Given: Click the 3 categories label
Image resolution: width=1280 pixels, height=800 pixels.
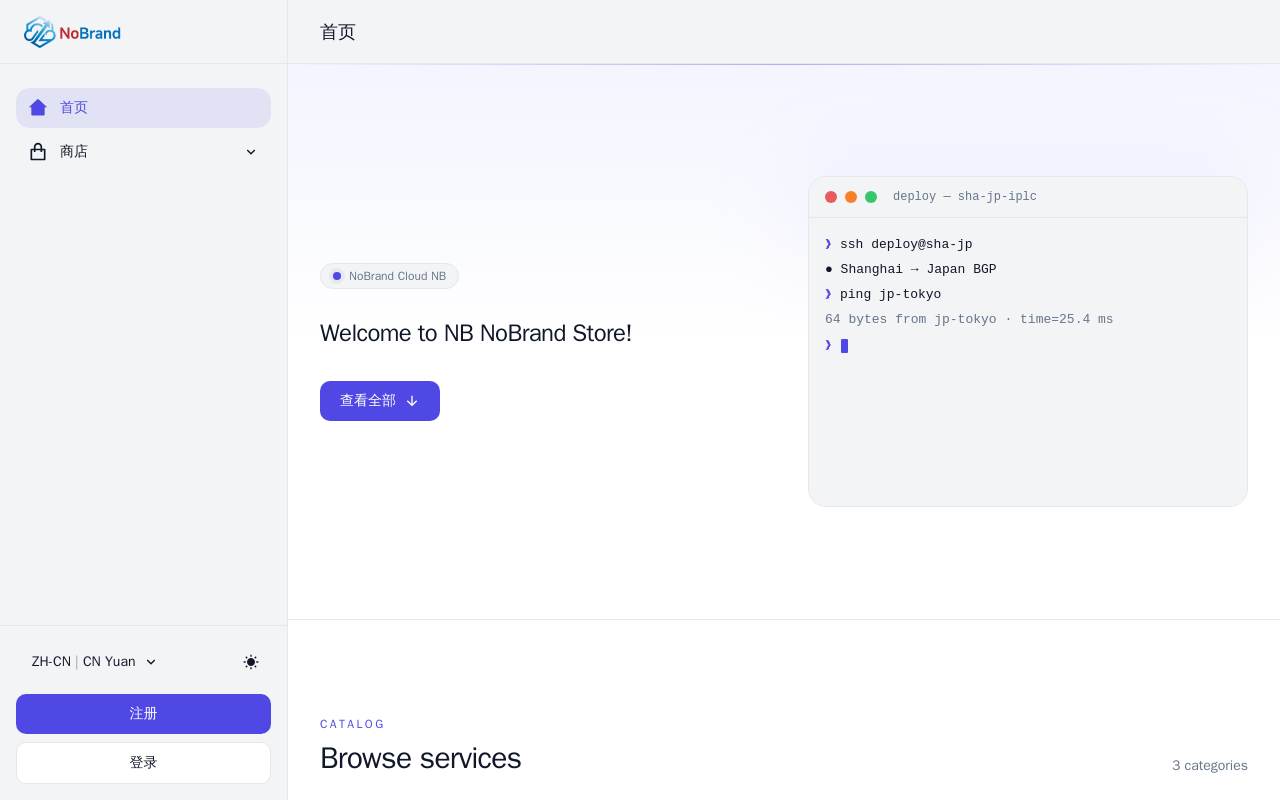Looking at the screenshot, I should click(1210, 766).
